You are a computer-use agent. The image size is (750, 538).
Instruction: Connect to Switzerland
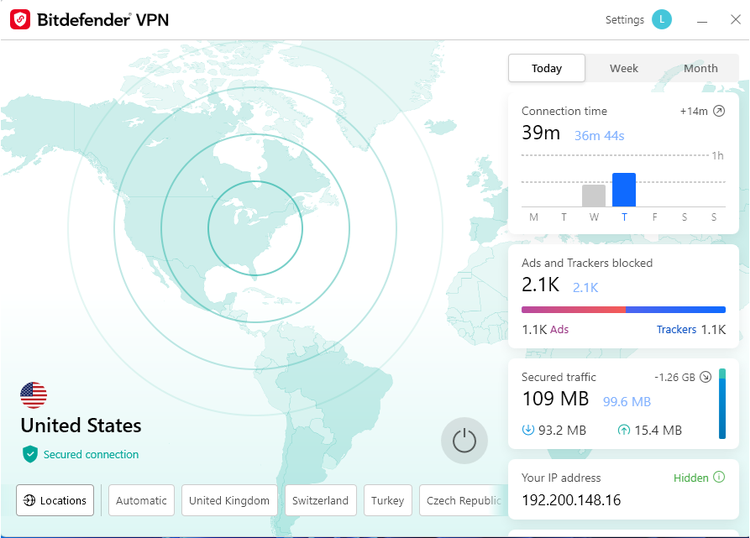coord(320,500)
